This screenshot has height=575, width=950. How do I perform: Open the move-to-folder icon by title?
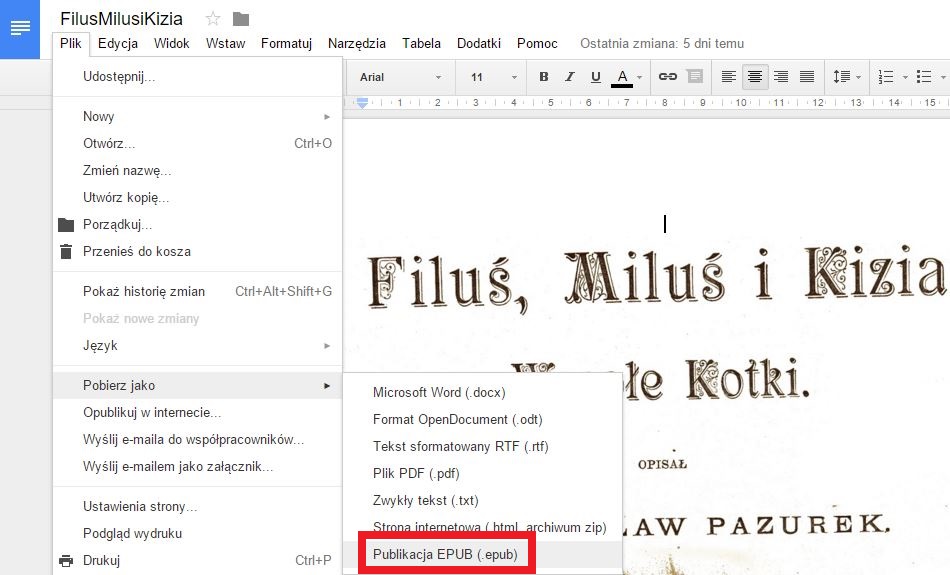coord(241,19)
